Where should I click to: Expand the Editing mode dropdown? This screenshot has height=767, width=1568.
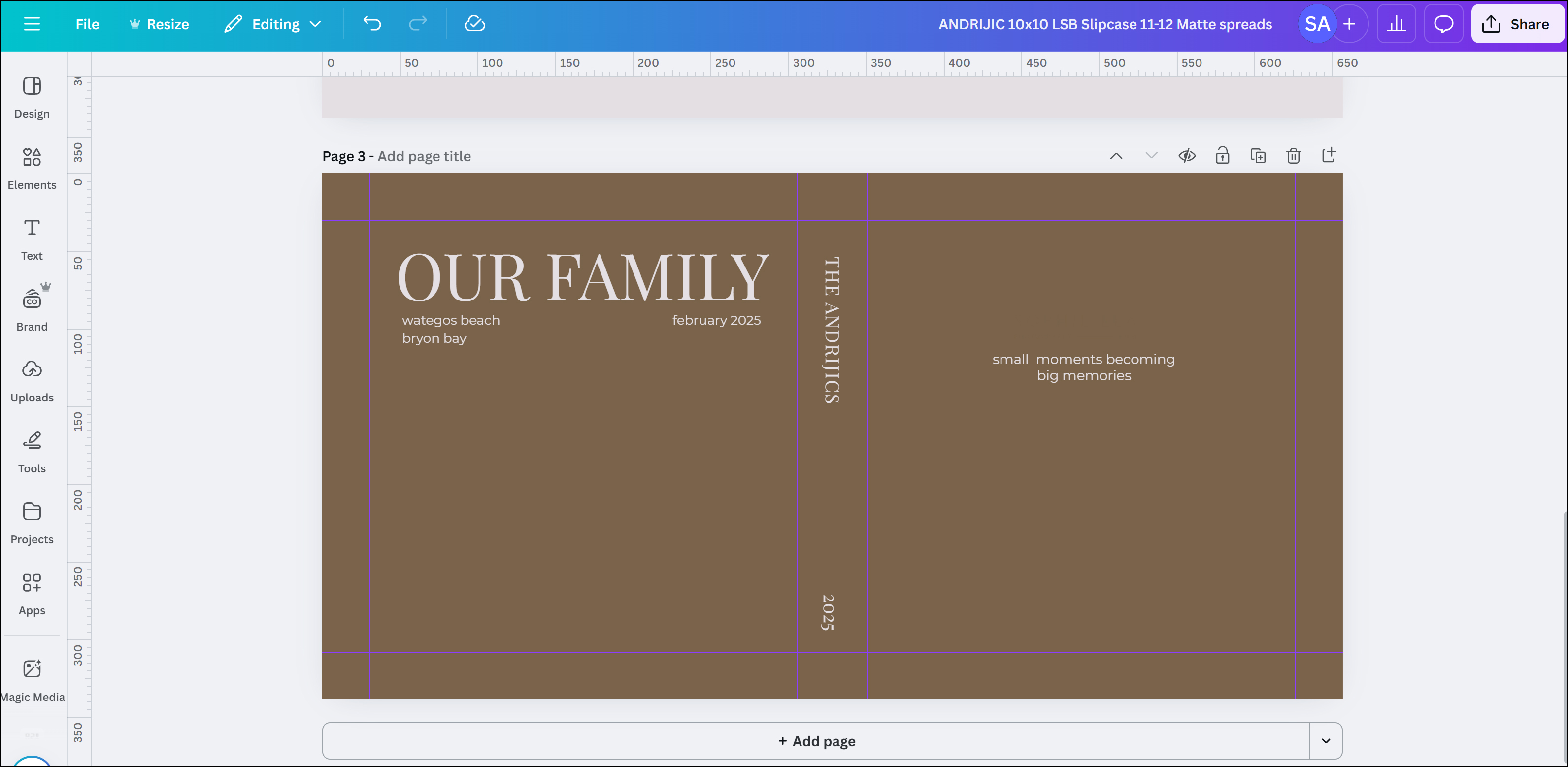click(x=273, y=24)
